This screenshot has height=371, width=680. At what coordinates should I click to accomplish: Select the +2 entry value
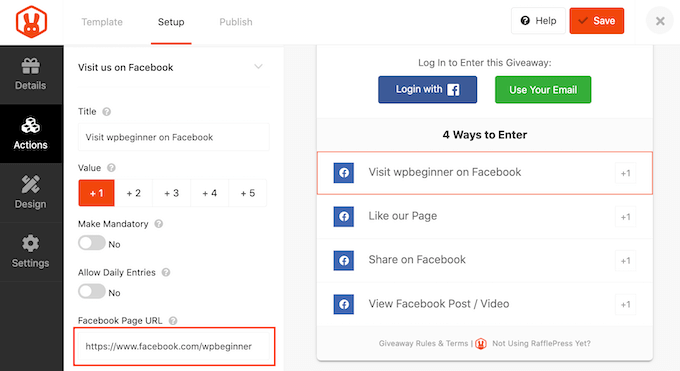tap(134, 193)
